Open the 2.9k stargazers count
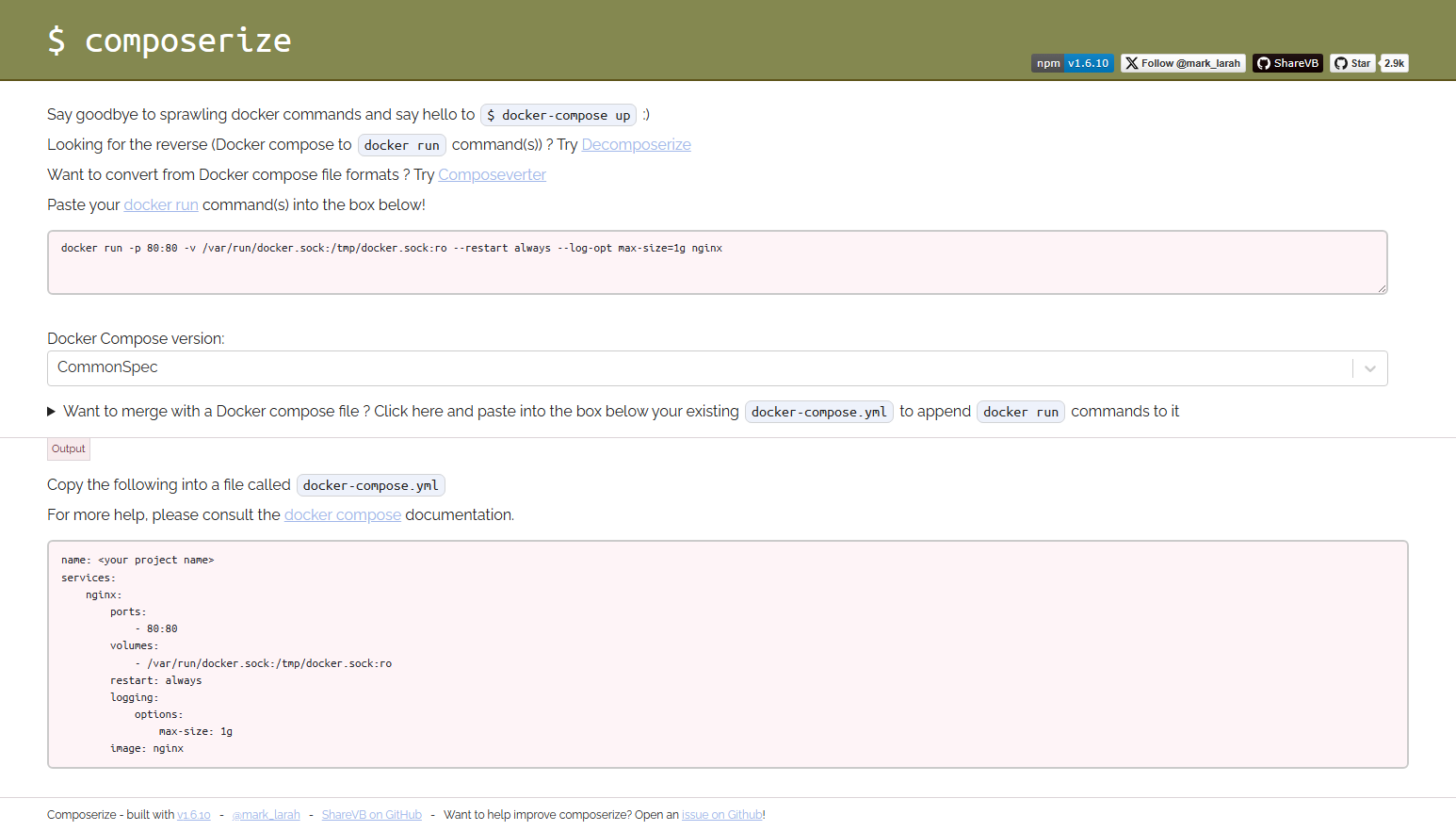Screen dimensions: 1456x831 click(x=1395, y=63)
